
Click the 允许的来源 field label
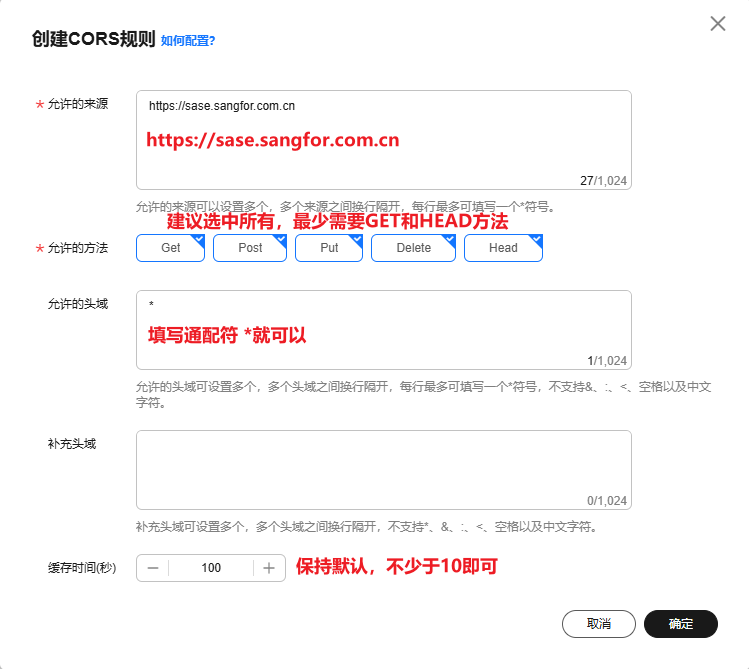77,105
